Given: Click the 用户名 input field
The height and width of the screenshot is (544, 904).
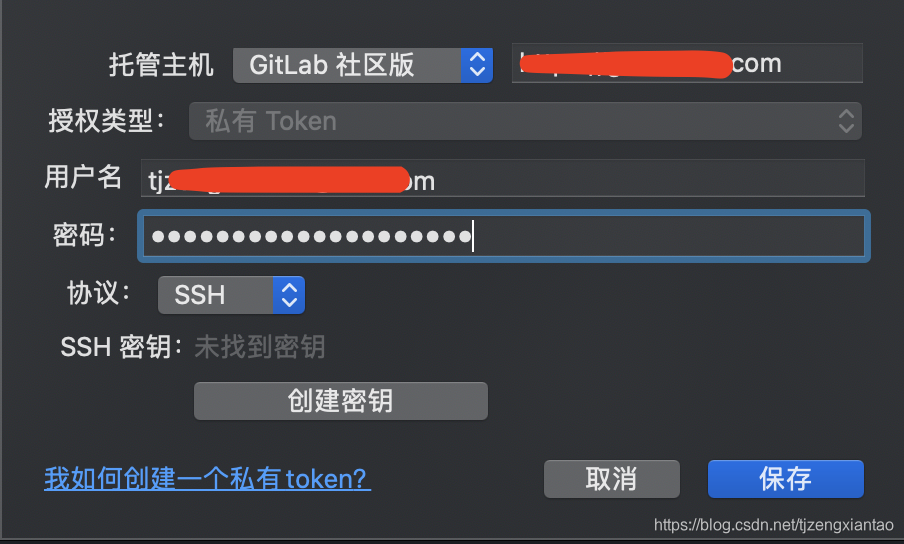Looking at the screenshot, I should click(x=503, y=178).
